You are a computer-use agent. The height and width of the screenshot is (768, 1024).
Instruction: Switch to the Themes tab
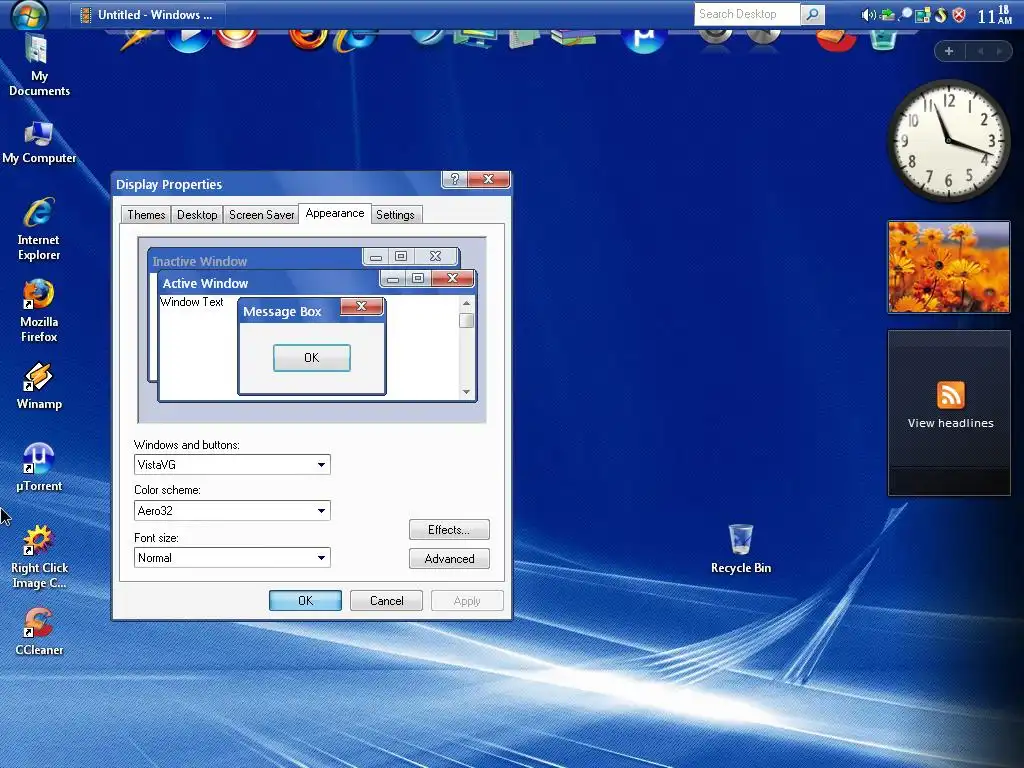[146, 215]
